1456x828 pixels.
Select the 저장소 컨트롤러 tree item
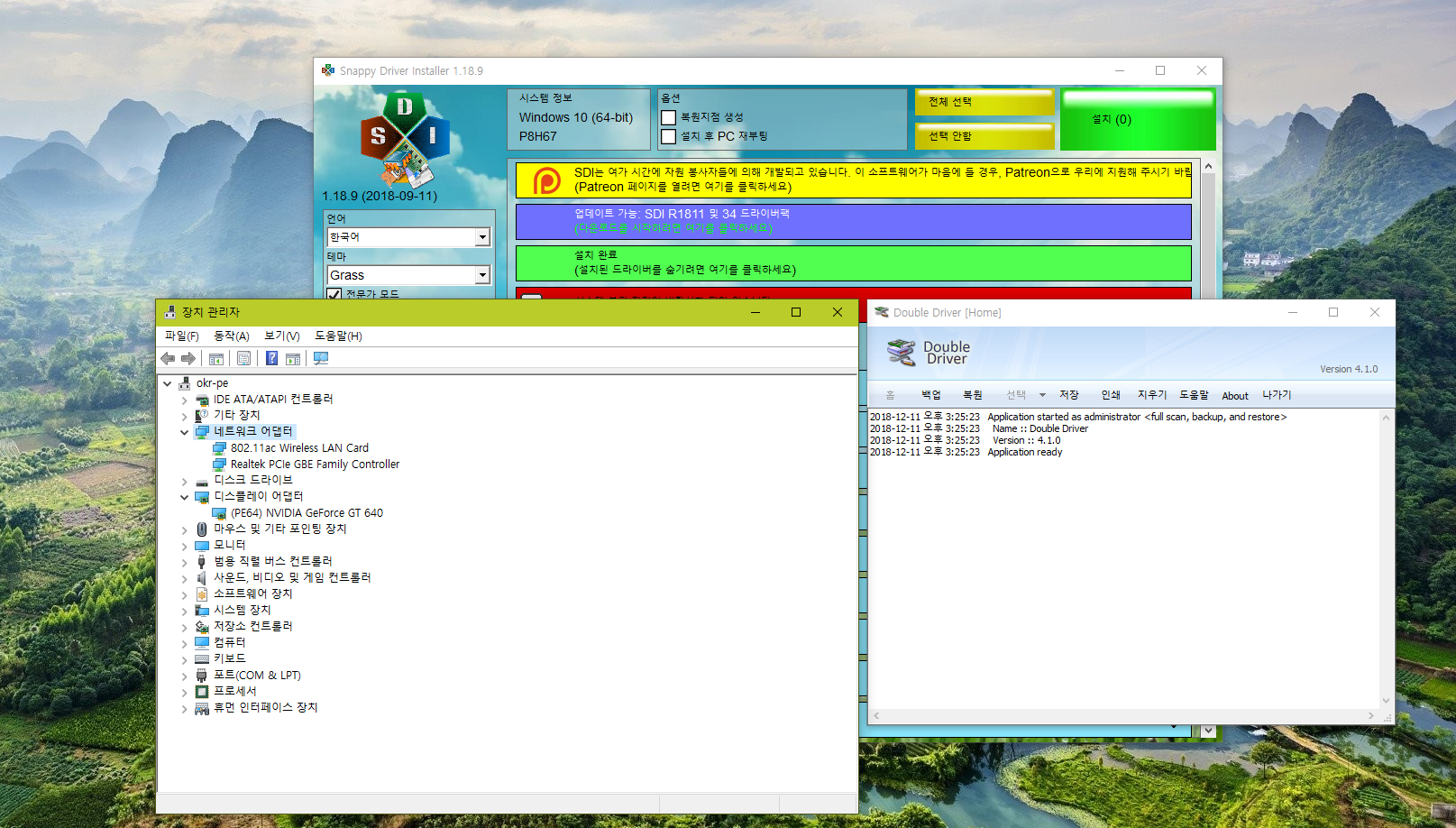[252, 627]
